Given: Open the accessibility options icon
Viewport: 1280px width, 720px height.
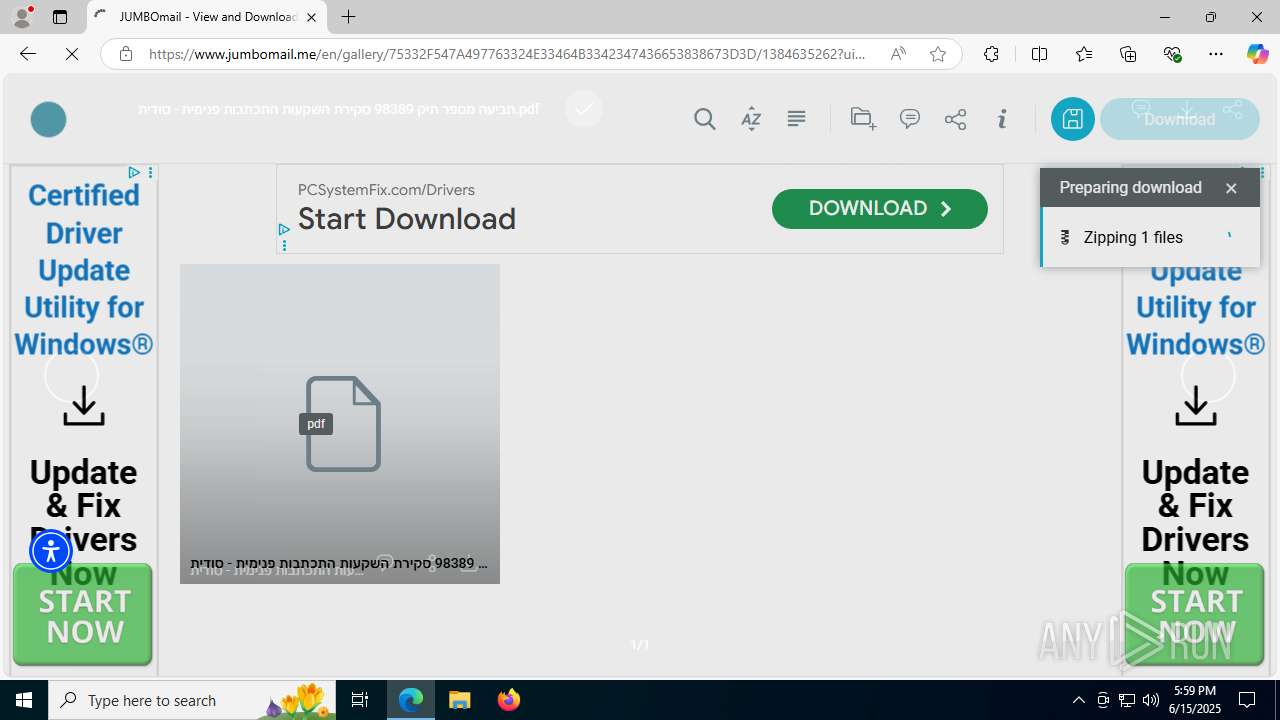Looking at the screenshot, I should pyautogui.click(x=51, y=551).
